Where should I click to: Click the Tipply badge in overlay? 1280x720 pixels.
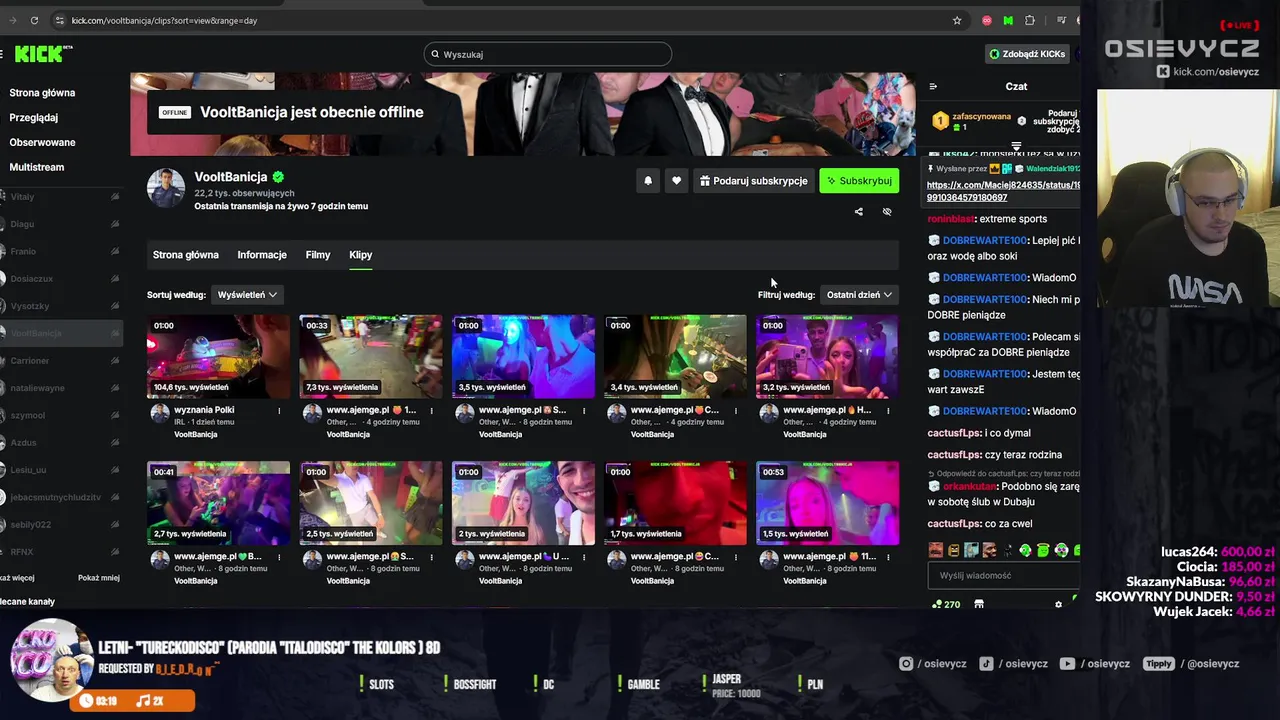pos(1159,663)
